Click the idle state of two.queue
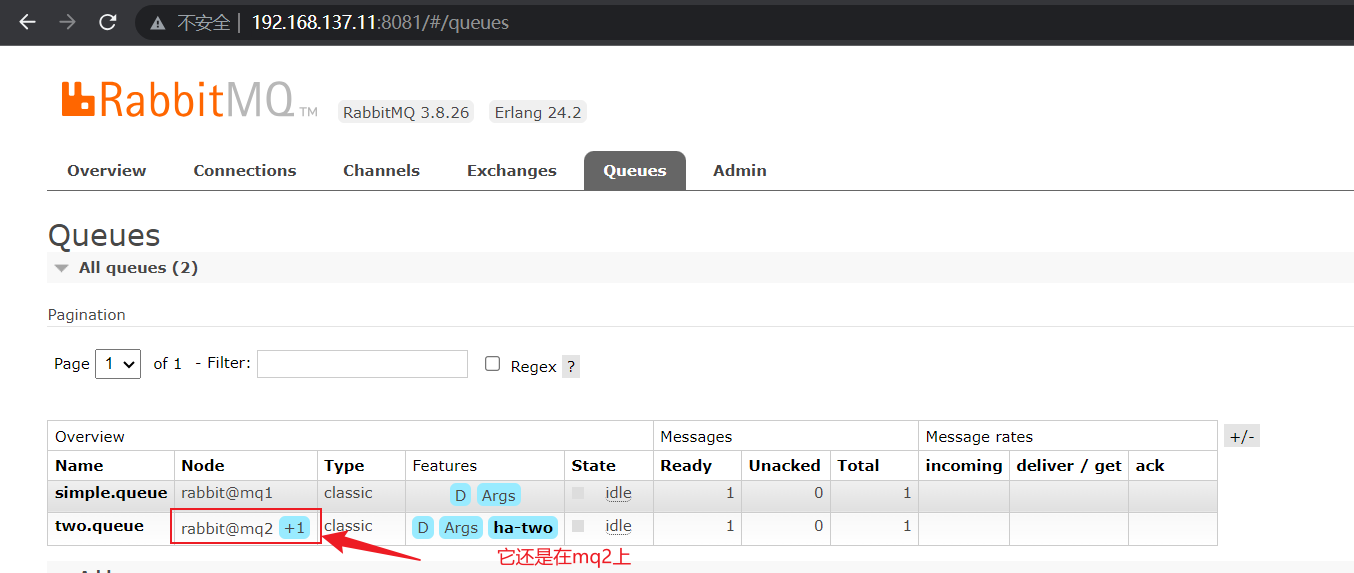The height and width of the screenshot is (573, 1354). [x=618, y=526]
